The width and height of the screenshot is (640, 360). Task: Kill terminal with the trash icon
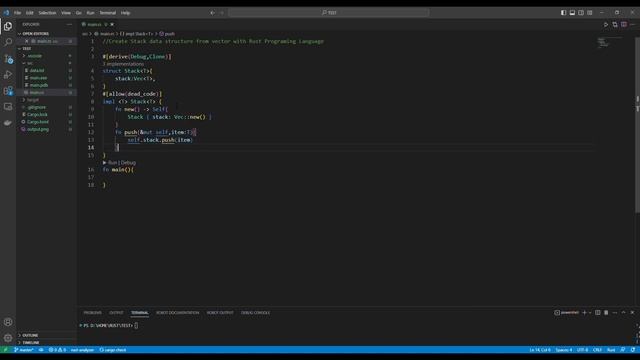click(x=606, y=313)
